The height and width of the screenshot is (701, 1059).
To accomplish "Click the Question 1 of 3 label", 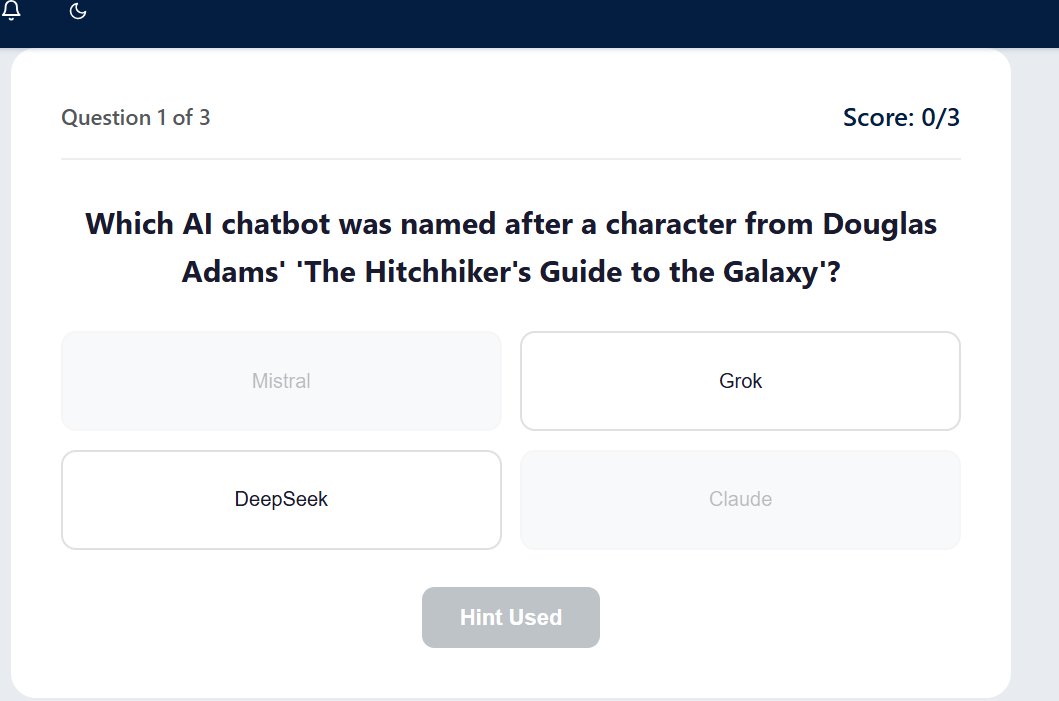I will 136,117.
